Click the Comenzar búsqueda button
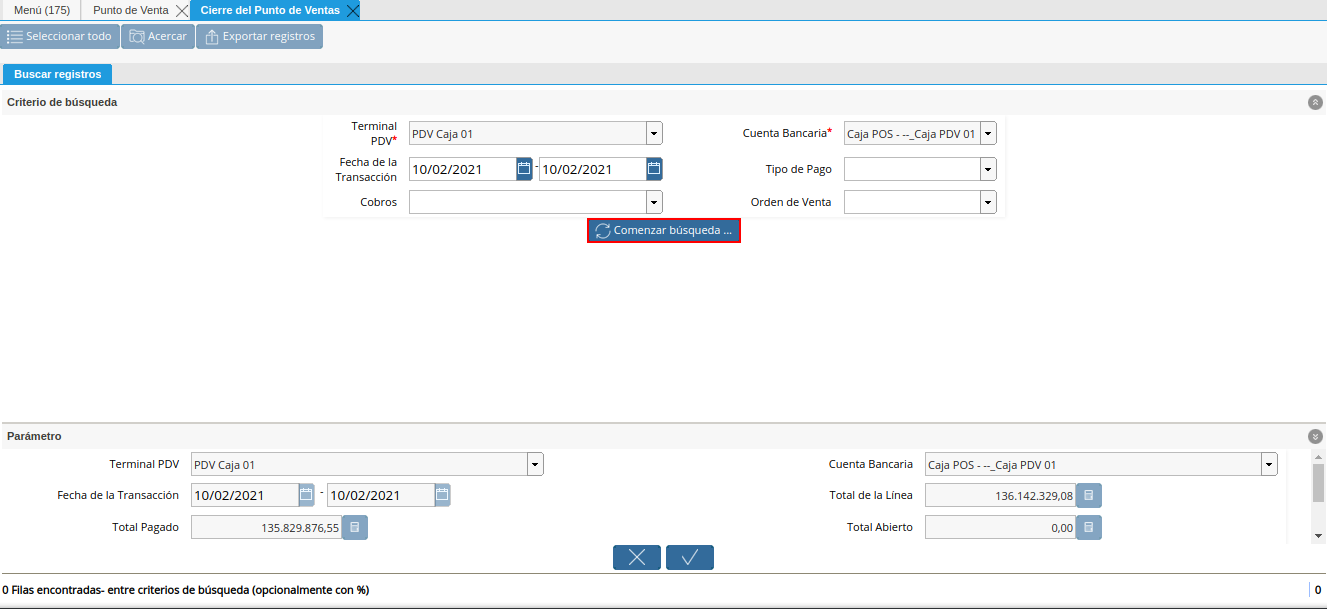This screenshot has height=609, width=1327. (x=663, y=231)
